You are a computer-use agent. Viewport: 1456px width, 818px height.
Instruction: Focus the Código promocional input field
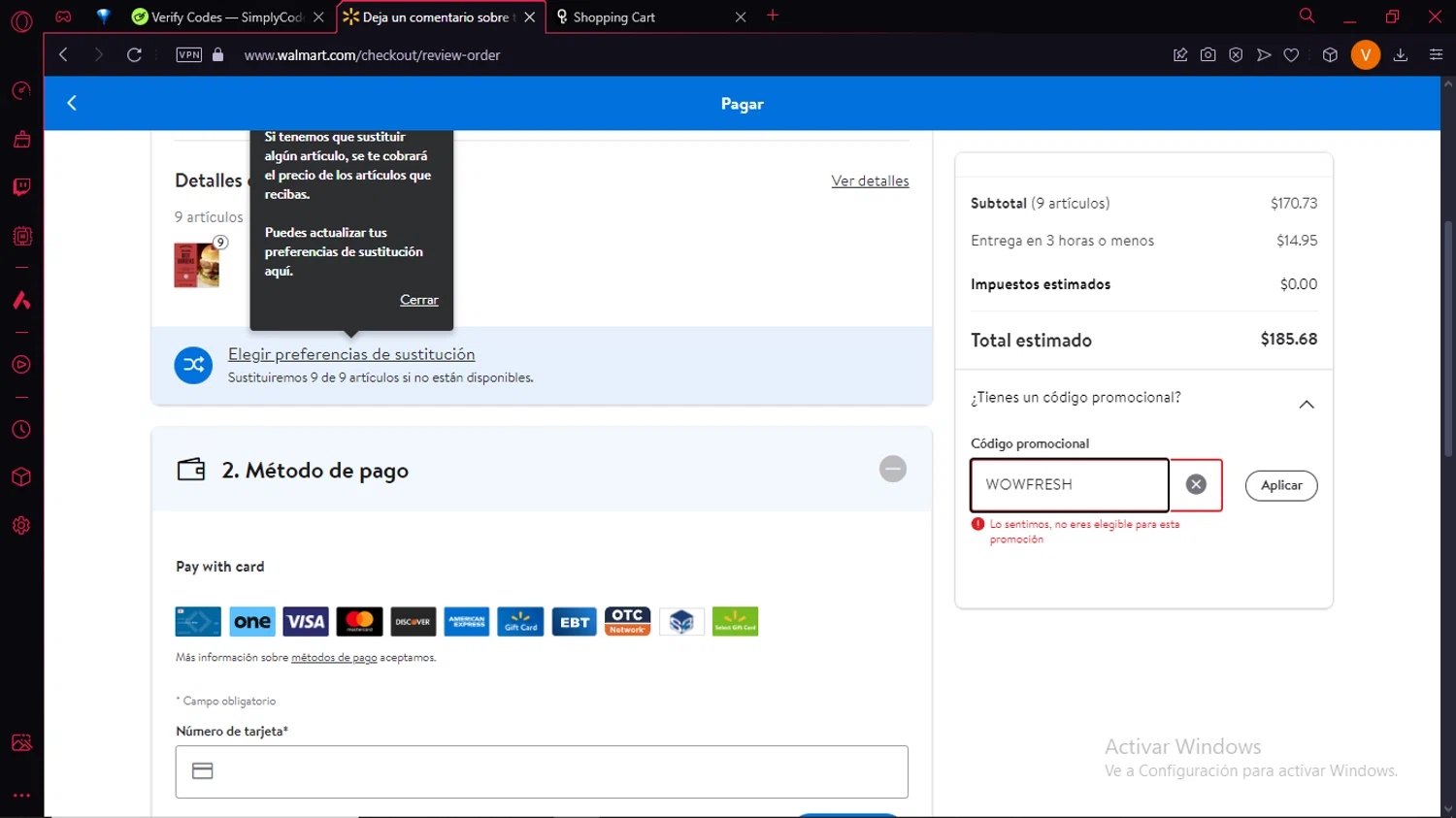pos(1070,485)
